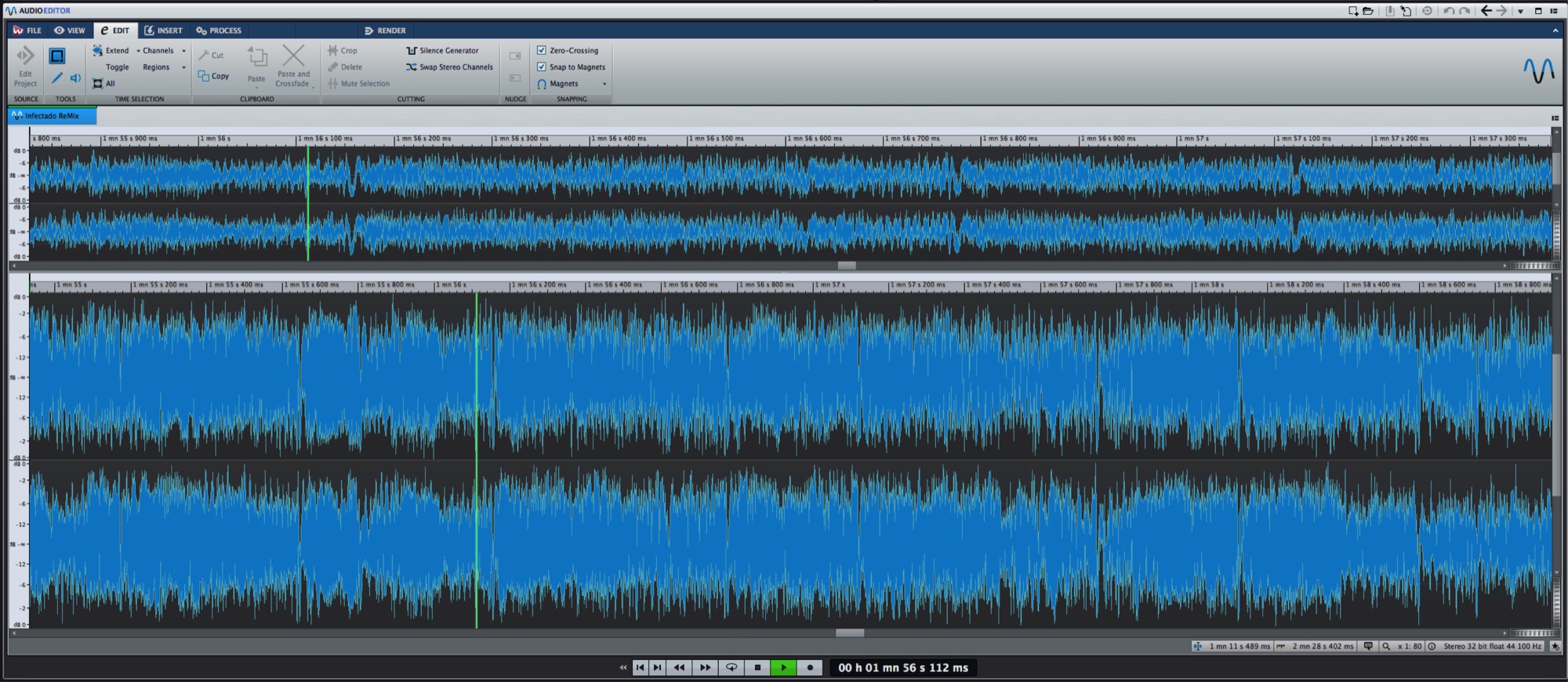This screenshot has width=1568, height=682.
Task: Open the FILE tab
Action: (x=27, y=31)
